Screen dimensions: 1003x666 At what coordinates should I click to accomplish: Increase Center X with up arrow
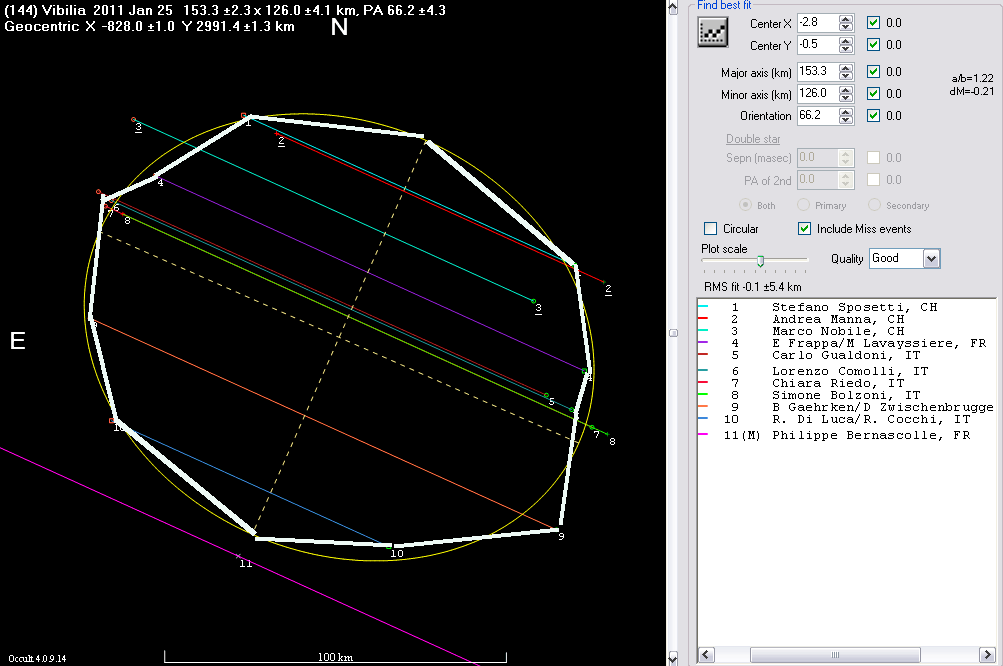pyautogui.click(x=846, y=19)
